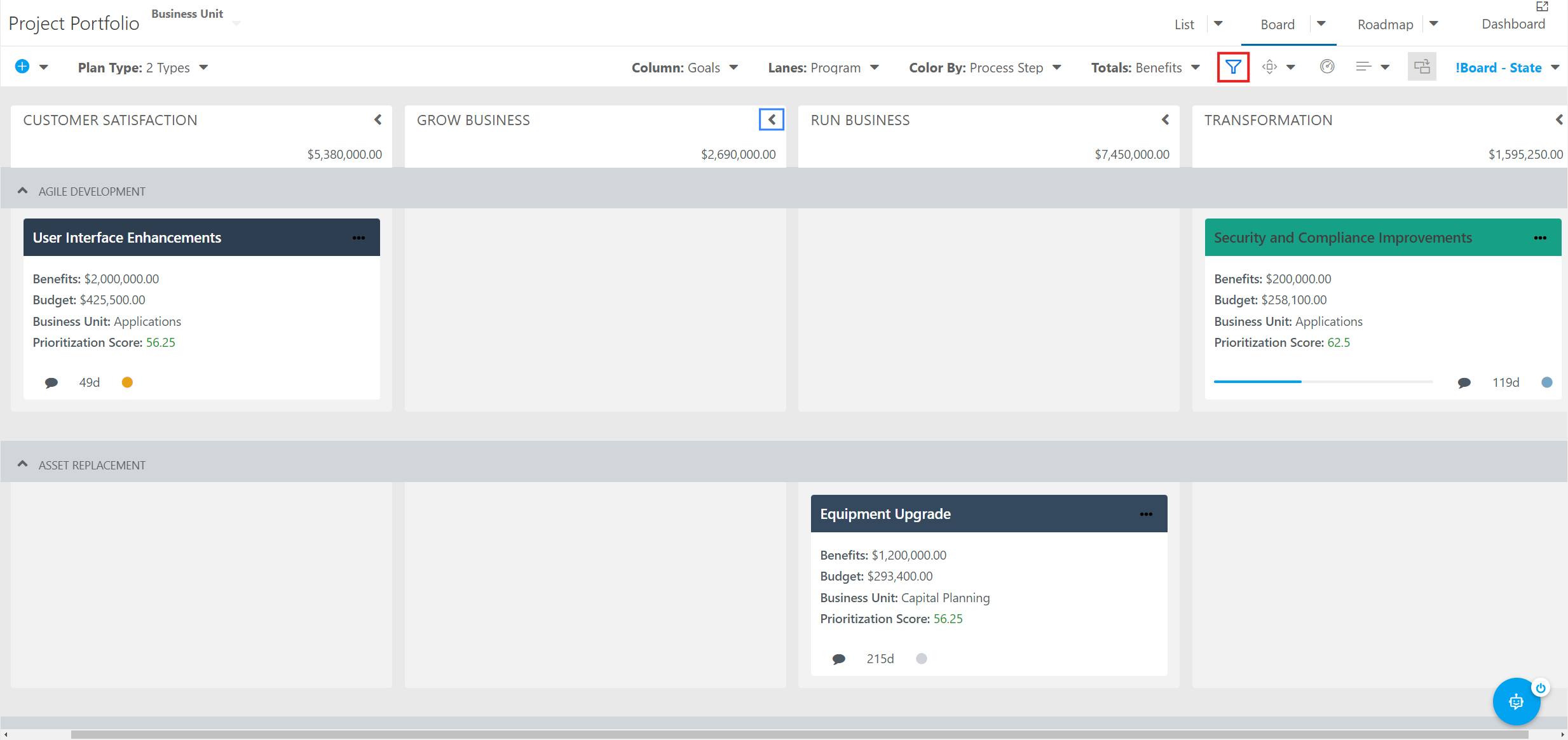Collapse the Run Business column
This screenshot has height=740, width=1568.
click(x=1166, y=119)
